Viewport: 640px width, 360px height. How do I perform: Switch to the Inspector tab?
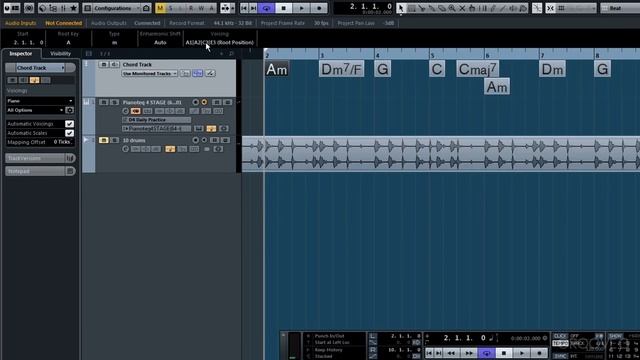21,53
